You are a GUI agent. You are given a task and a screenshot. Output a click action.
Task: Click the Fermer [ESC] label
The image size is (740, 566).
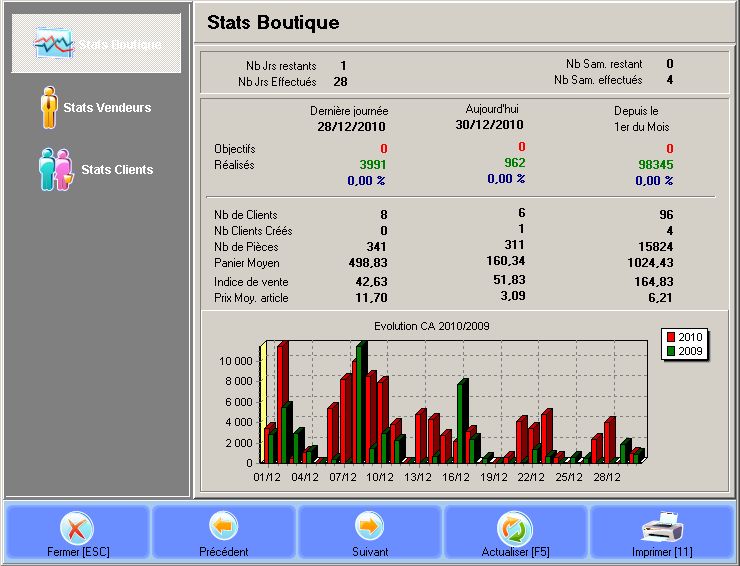pyautogui.click(x=78, y=551)
